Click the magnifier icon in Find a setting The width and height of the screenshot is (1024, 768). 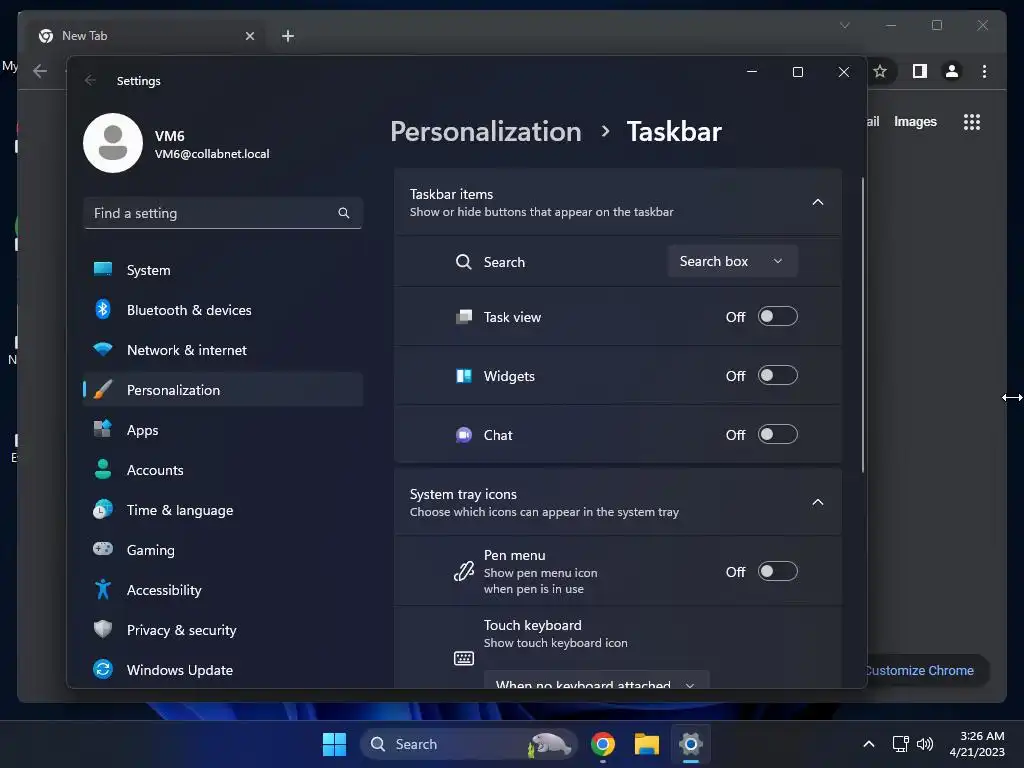(344, 213)
